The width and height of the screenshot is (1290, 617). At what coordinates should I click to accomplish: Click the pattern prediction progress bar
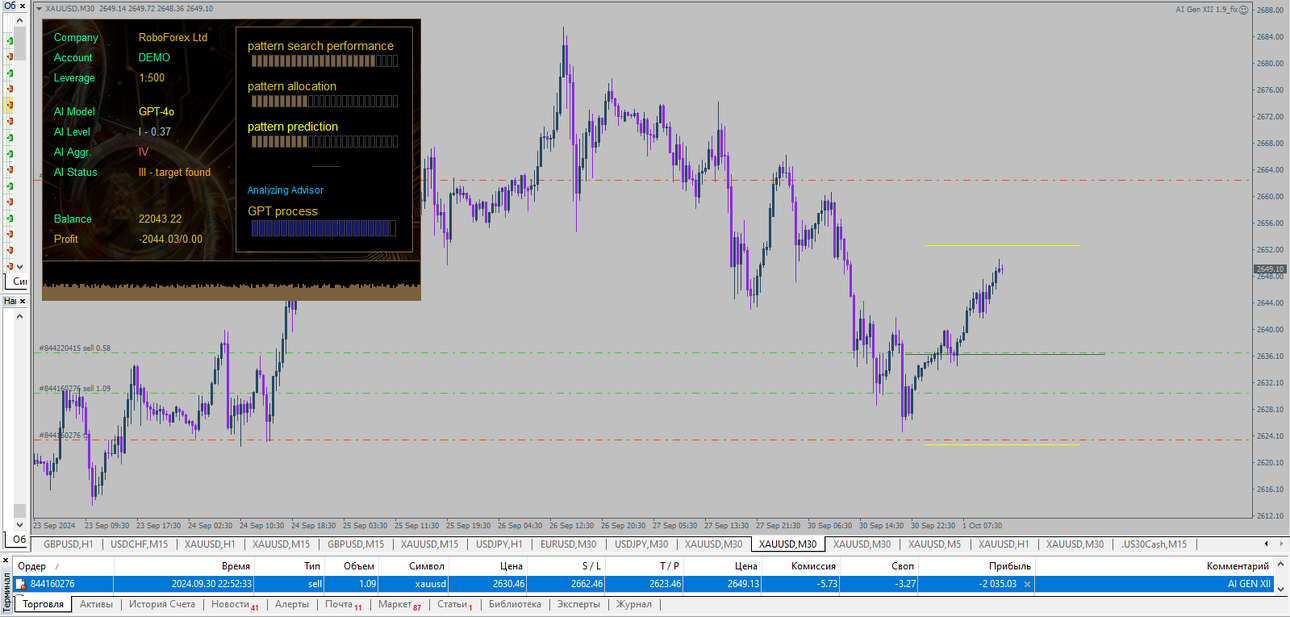[324, 141]
